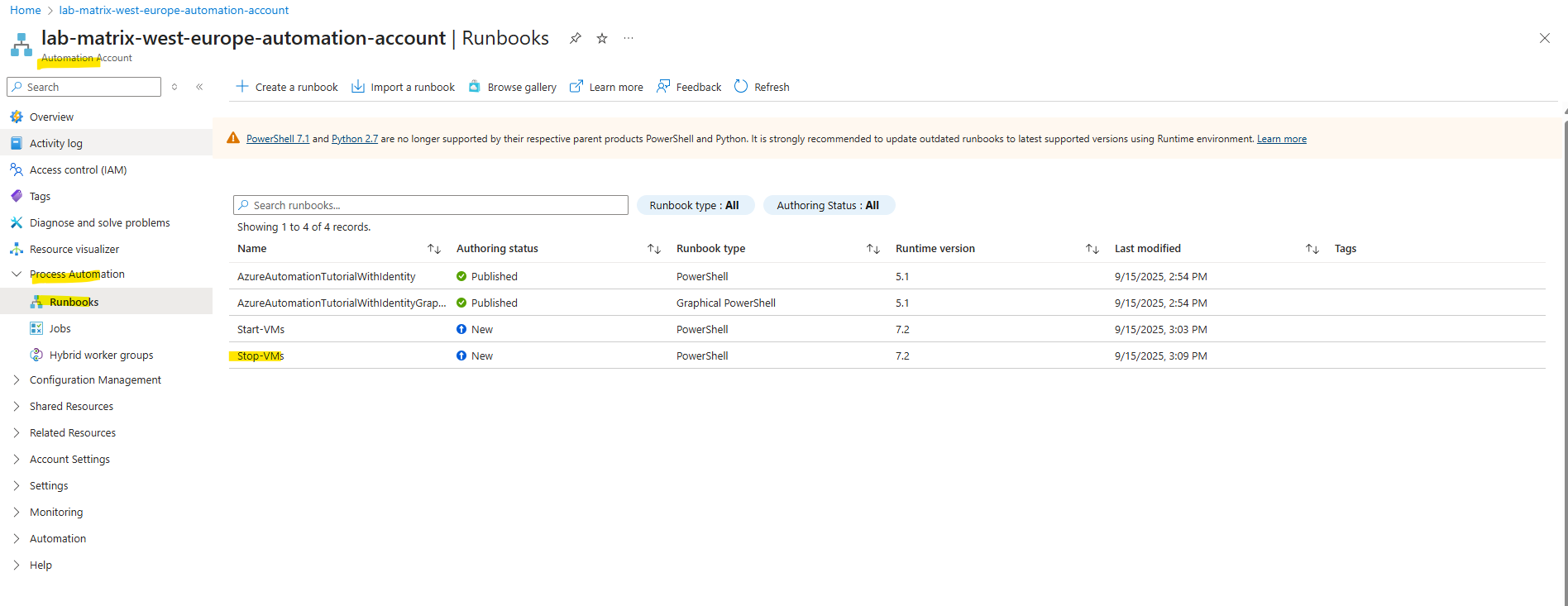Sort by Runtime version column arrows
Viewport: 1568px width, 606px height.
[x=1092, y=249]
